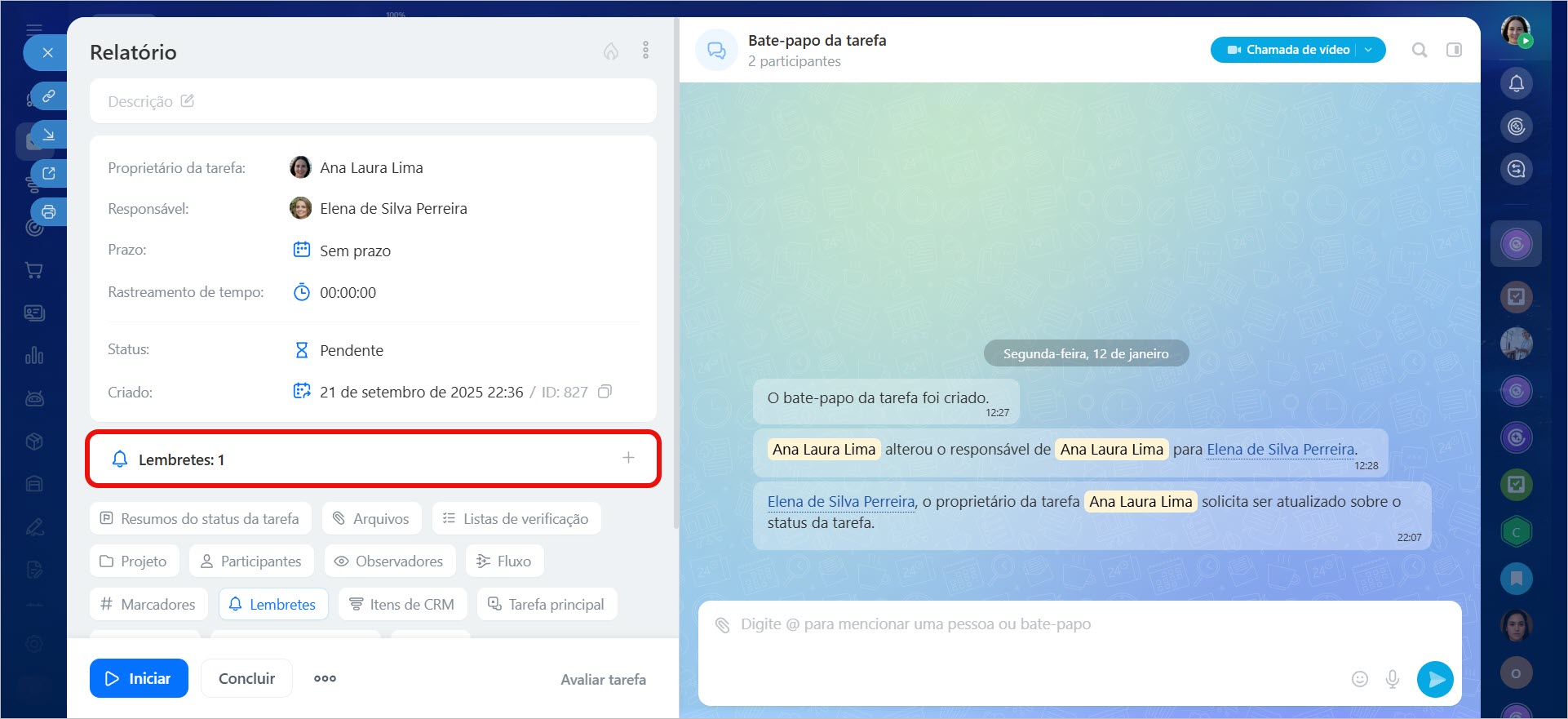Click the send message arrow button

click(x=1435, y=679)
